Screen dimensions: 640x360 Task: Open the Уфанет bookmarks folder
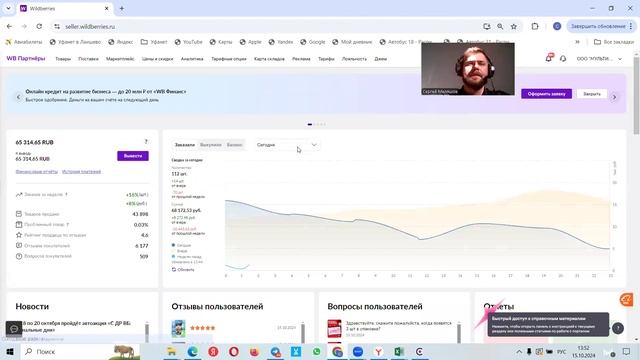[154, 42]
